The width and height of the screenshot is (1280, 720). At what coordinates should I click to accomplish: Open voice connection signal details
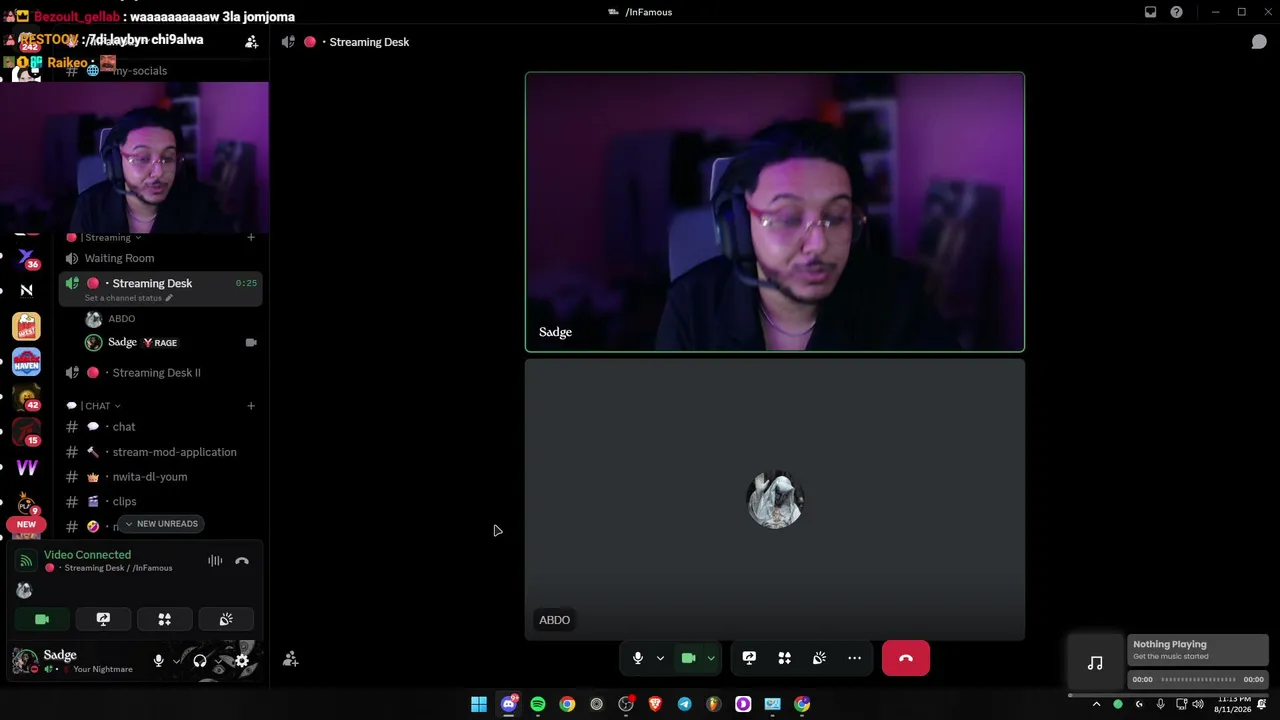pos(26,561)
